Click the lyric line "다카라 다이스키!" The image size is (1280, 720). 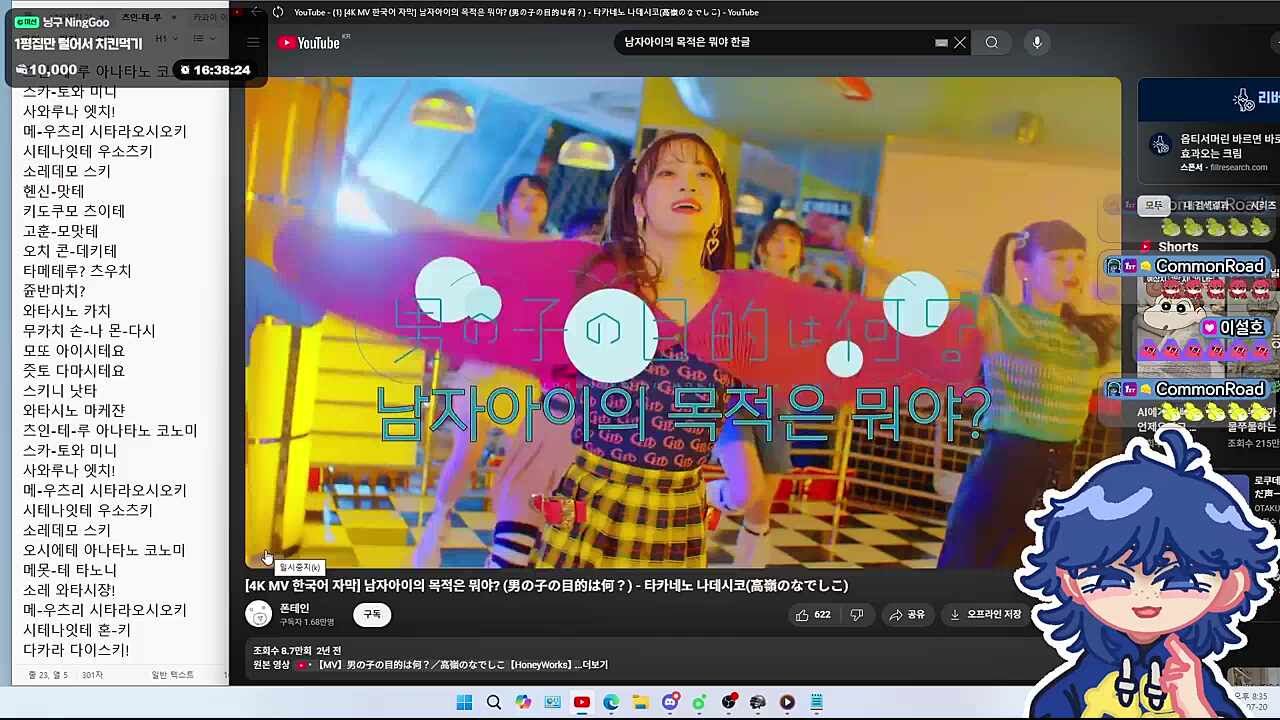coord(76,650)
